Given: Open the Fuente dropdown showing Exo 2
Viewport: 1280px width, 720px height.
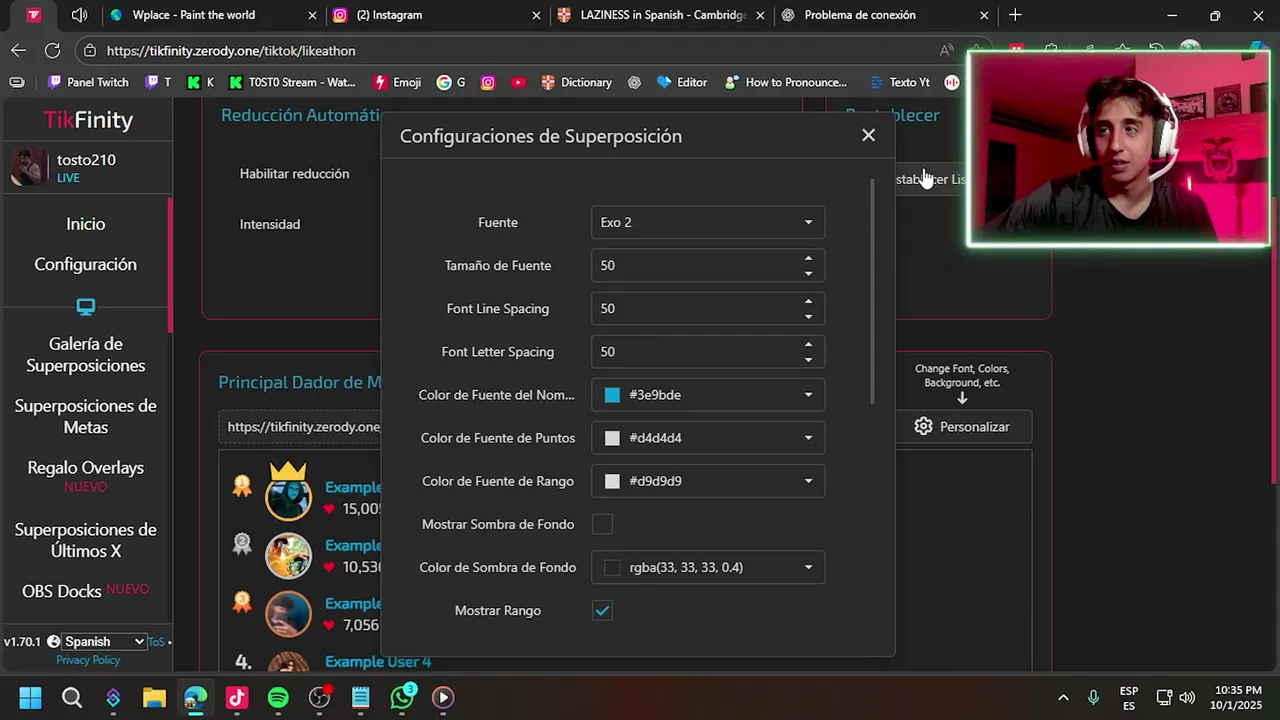Looking at the screenshot, I should (x=708, y=222).
